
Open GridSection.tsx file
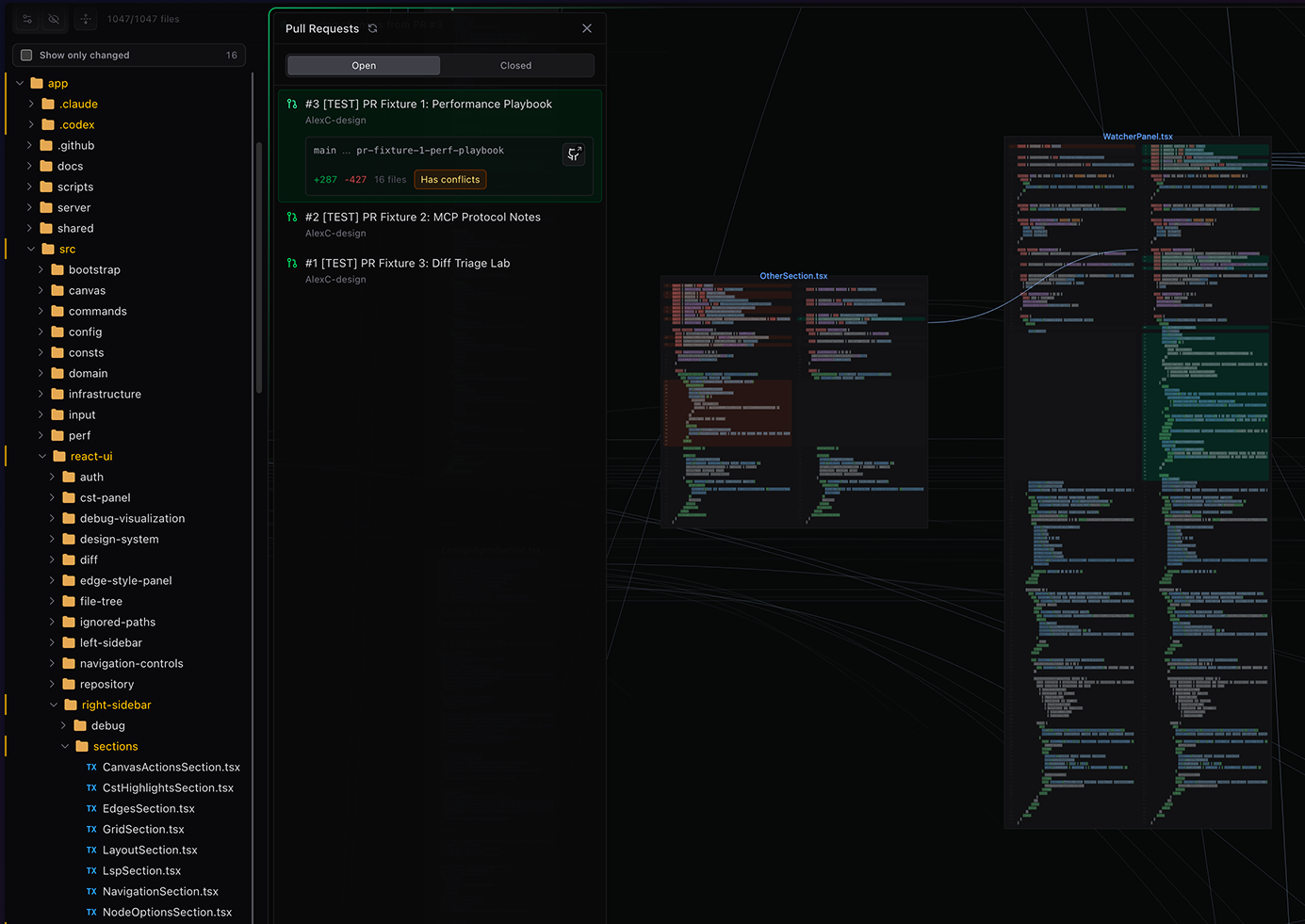point(143,829)
